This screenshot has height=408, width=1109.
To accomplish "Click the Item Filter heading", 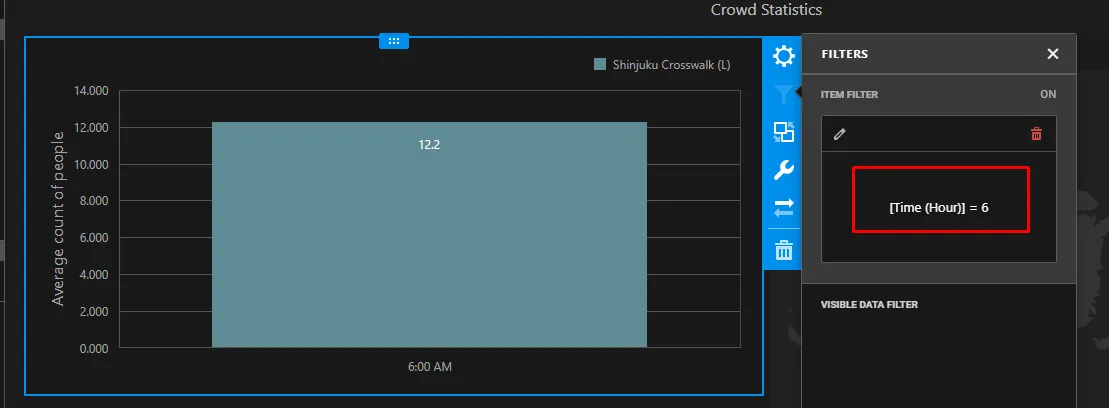I will [849, 94].
